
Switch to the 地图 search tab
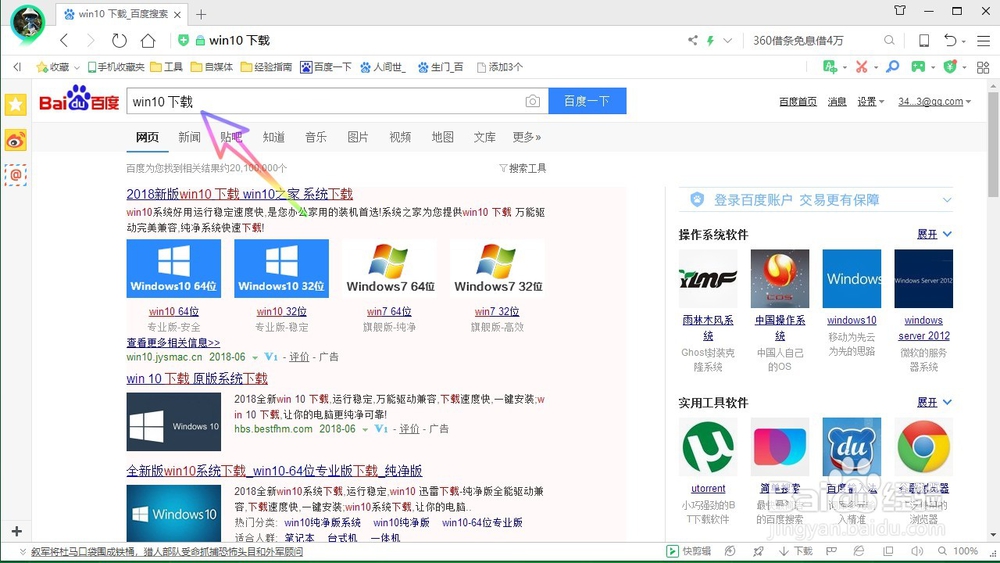pyautogui.click(x=442, y=137)
